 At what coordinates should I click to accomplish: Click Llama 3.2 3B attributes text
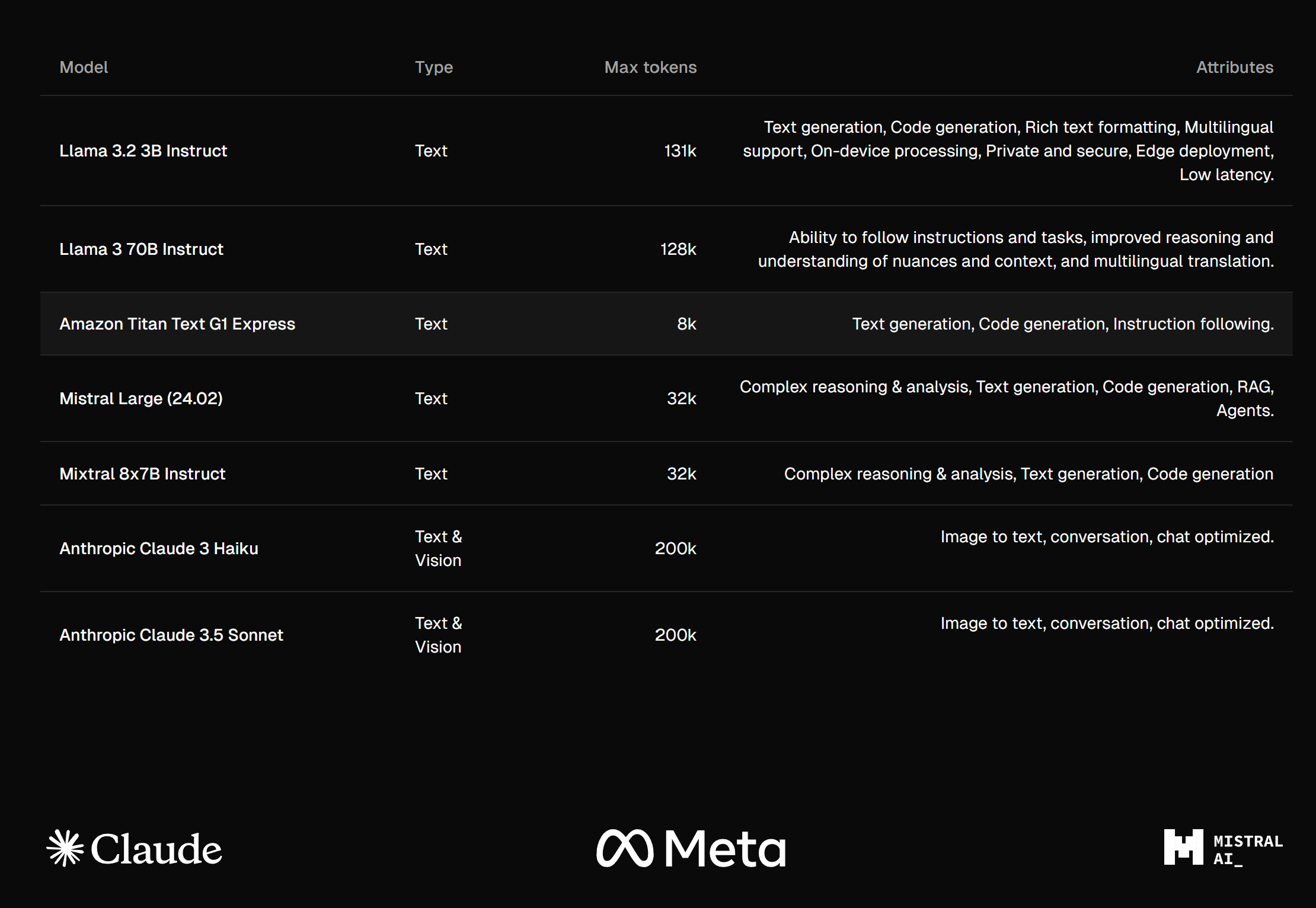point(1008,151)
